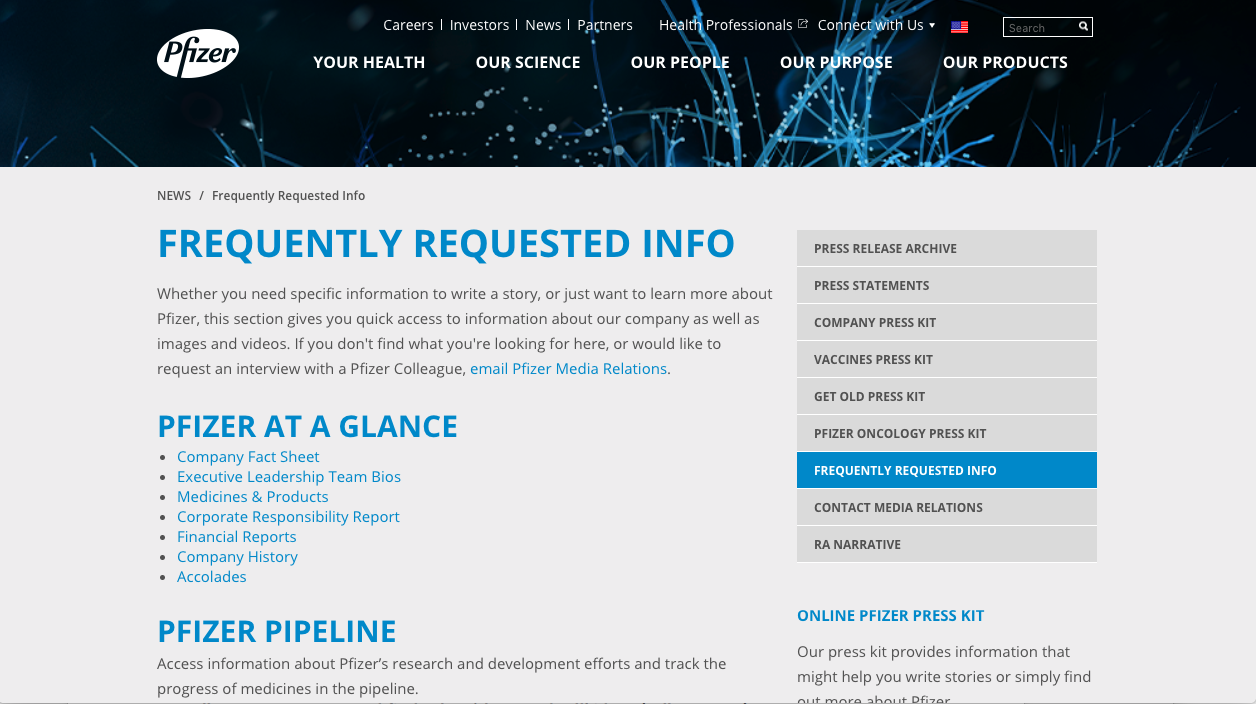Open the OUR SCIENCE menu
The height and width of the screenshot is (704, 1256).
[528, 62]
